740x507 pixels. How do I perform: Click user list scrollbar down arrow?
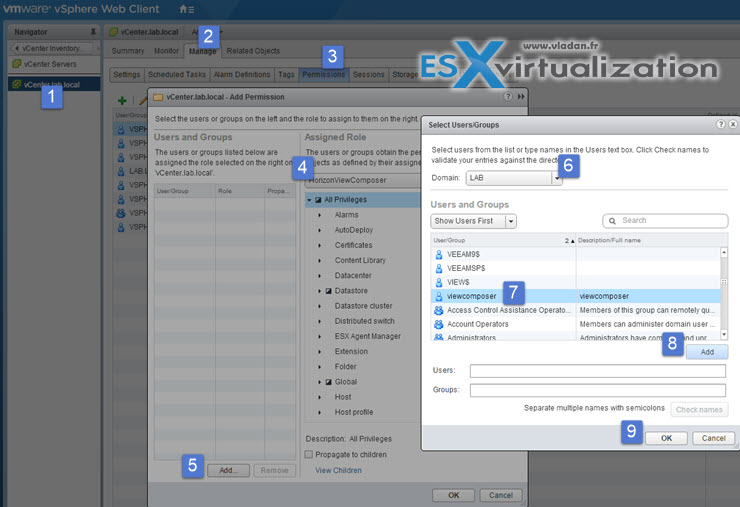723,335
